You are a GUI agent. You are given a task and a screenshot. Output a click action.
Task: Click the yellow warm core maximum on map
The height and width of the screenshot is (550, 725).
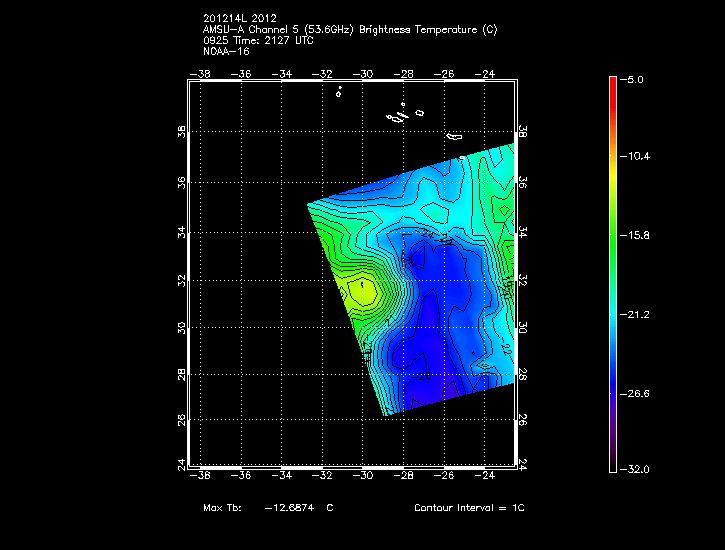coord(363,292)
